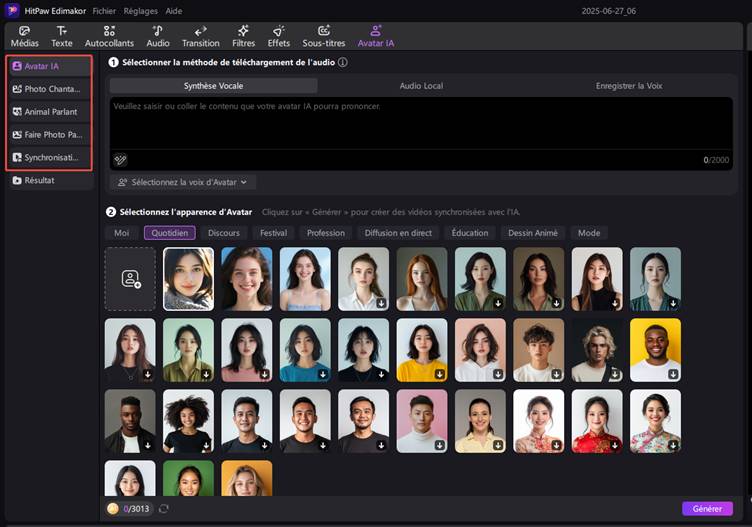
Task: Click the credits coin icon
Action: pyautogui.click(x=113, y=509)
